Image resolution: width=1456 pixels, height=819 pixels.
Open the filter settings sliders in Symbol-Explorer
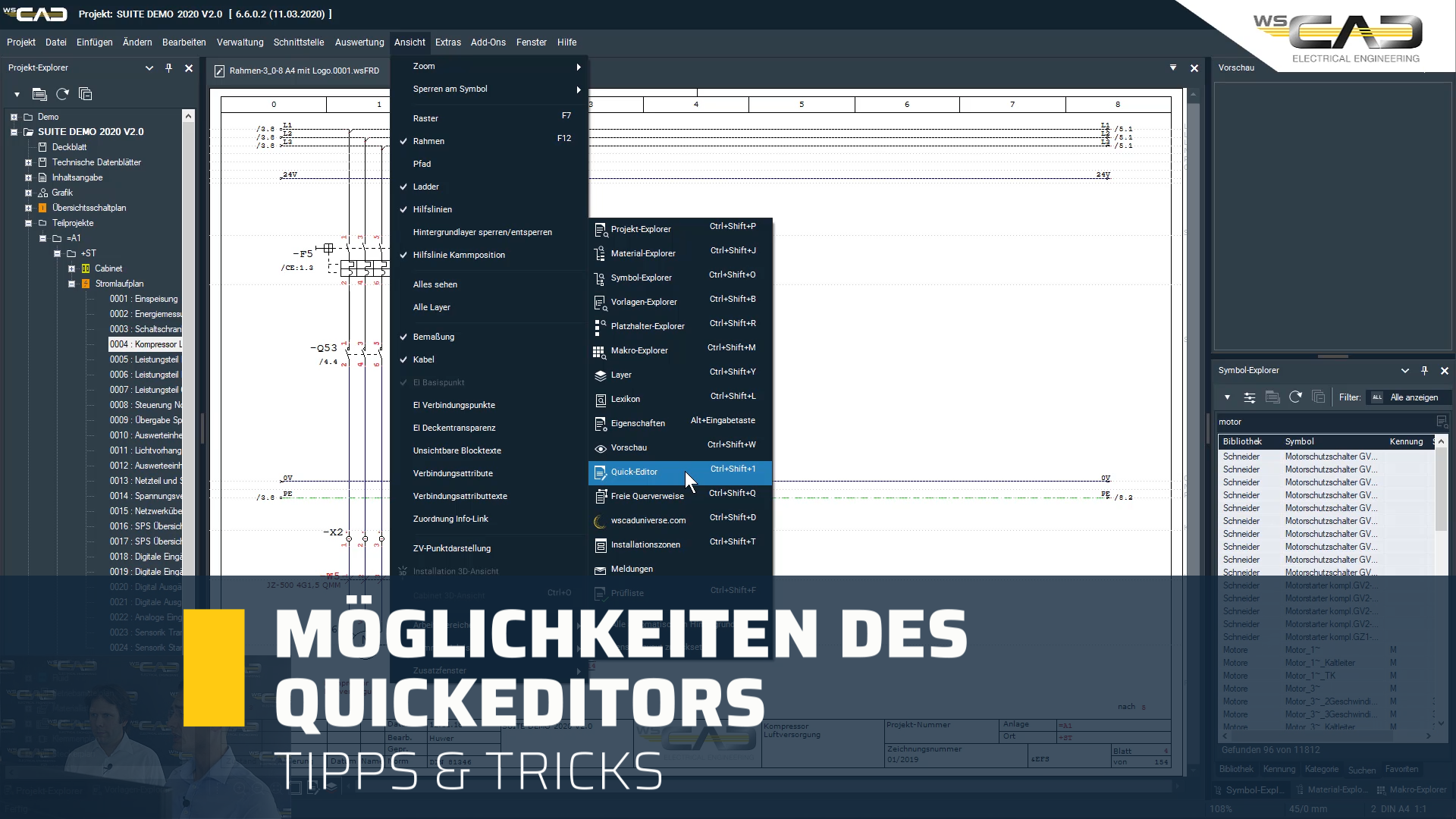1248,397
